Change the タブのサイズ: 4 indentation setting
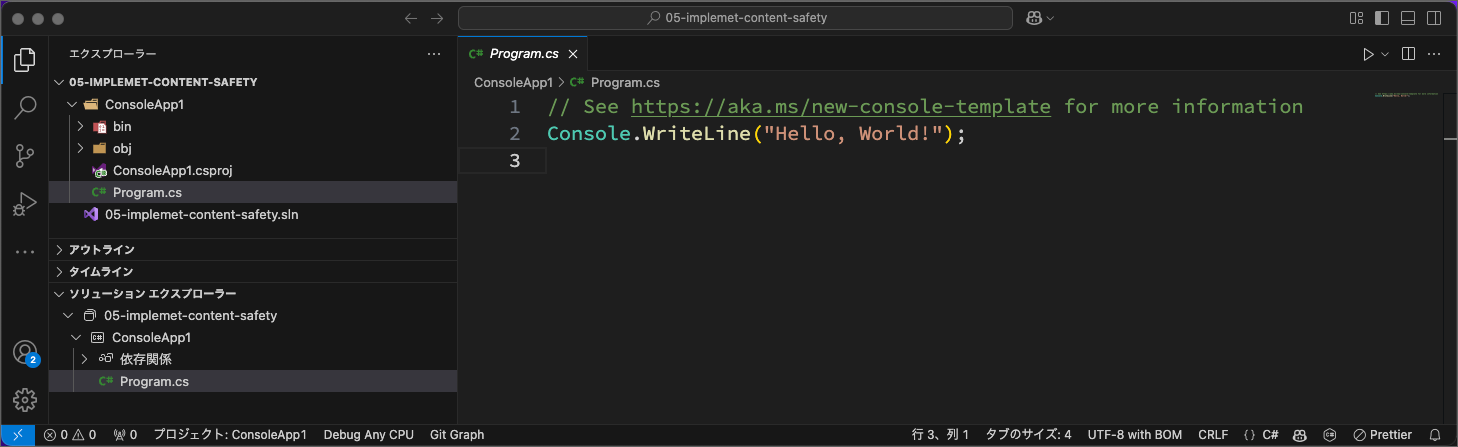This screenshot has width=1458, height=447. coord(1028,435)
